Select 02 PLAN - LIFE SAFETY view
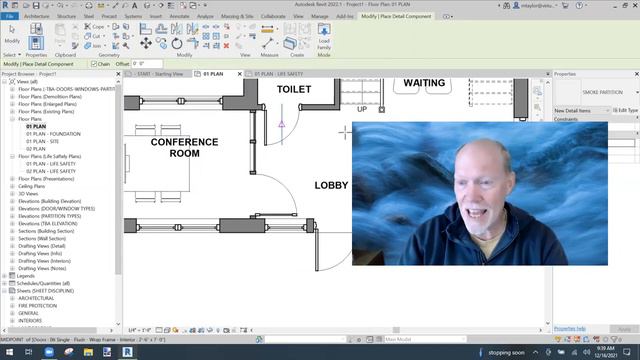 pyautogui.click(x=51, y=171)
